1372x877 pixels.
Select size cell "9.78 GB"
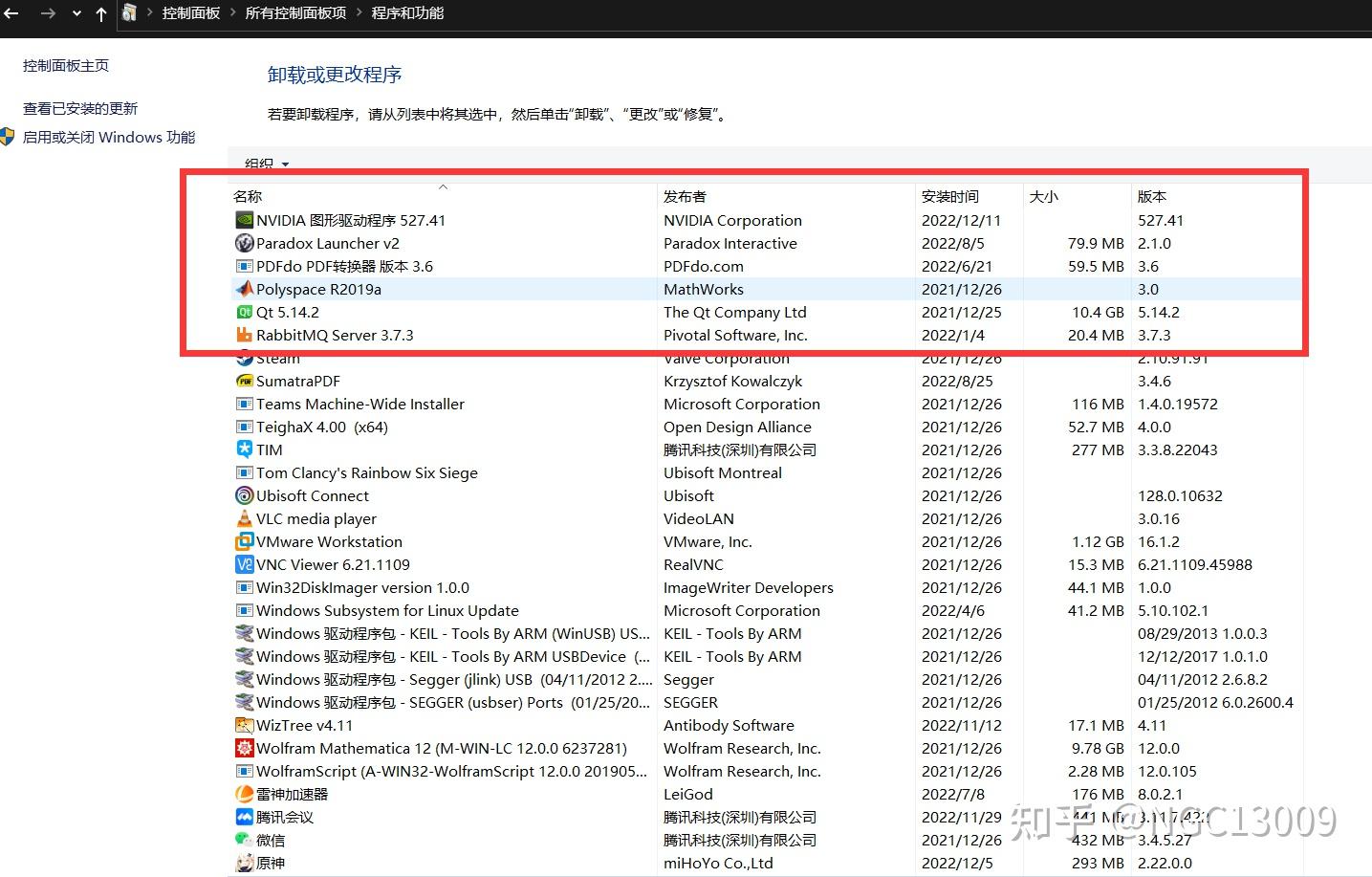pos(1098,748)
